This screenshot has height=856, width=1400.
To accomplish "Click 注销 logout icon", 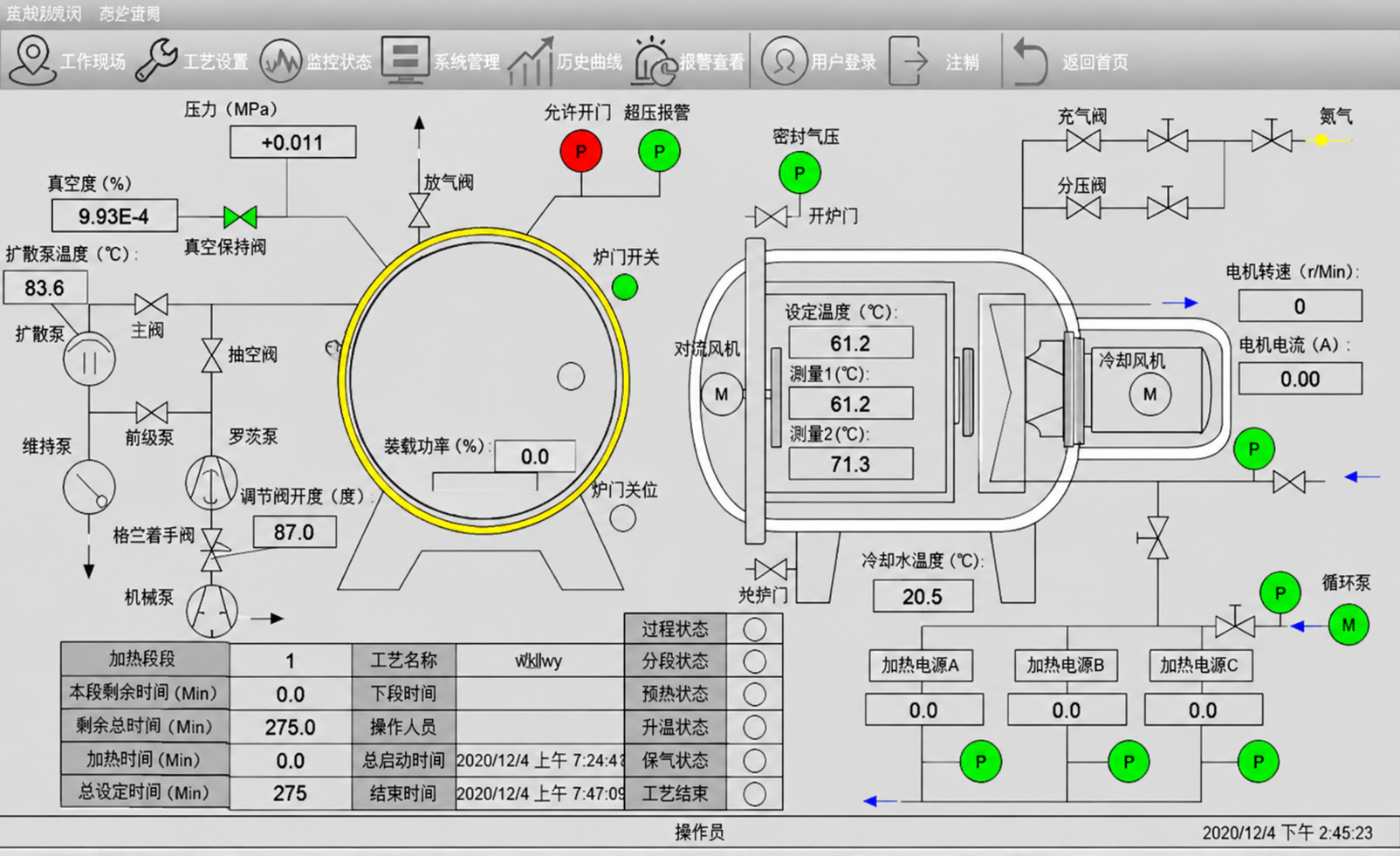I will tap(909, 61).
